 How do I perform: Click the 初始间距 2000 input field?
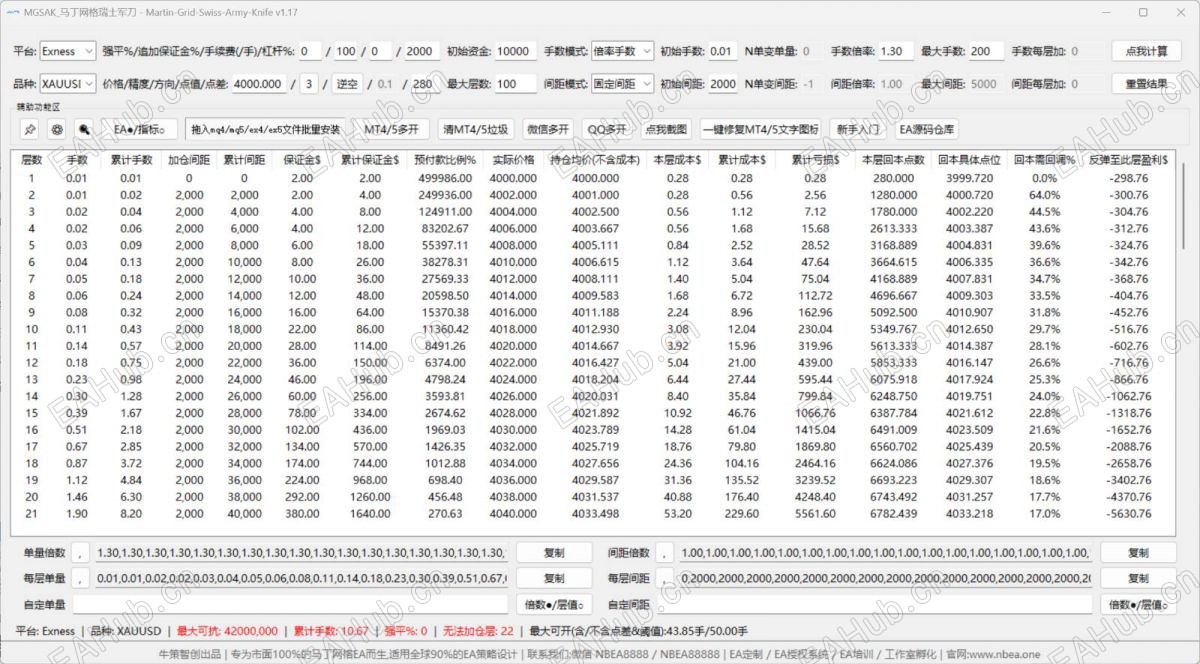click(x=723, y=84)
